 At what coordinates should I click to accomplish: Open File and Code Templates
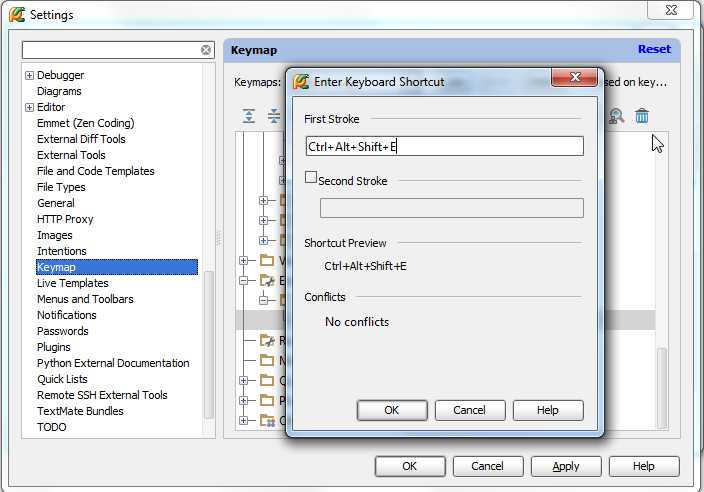96,171
